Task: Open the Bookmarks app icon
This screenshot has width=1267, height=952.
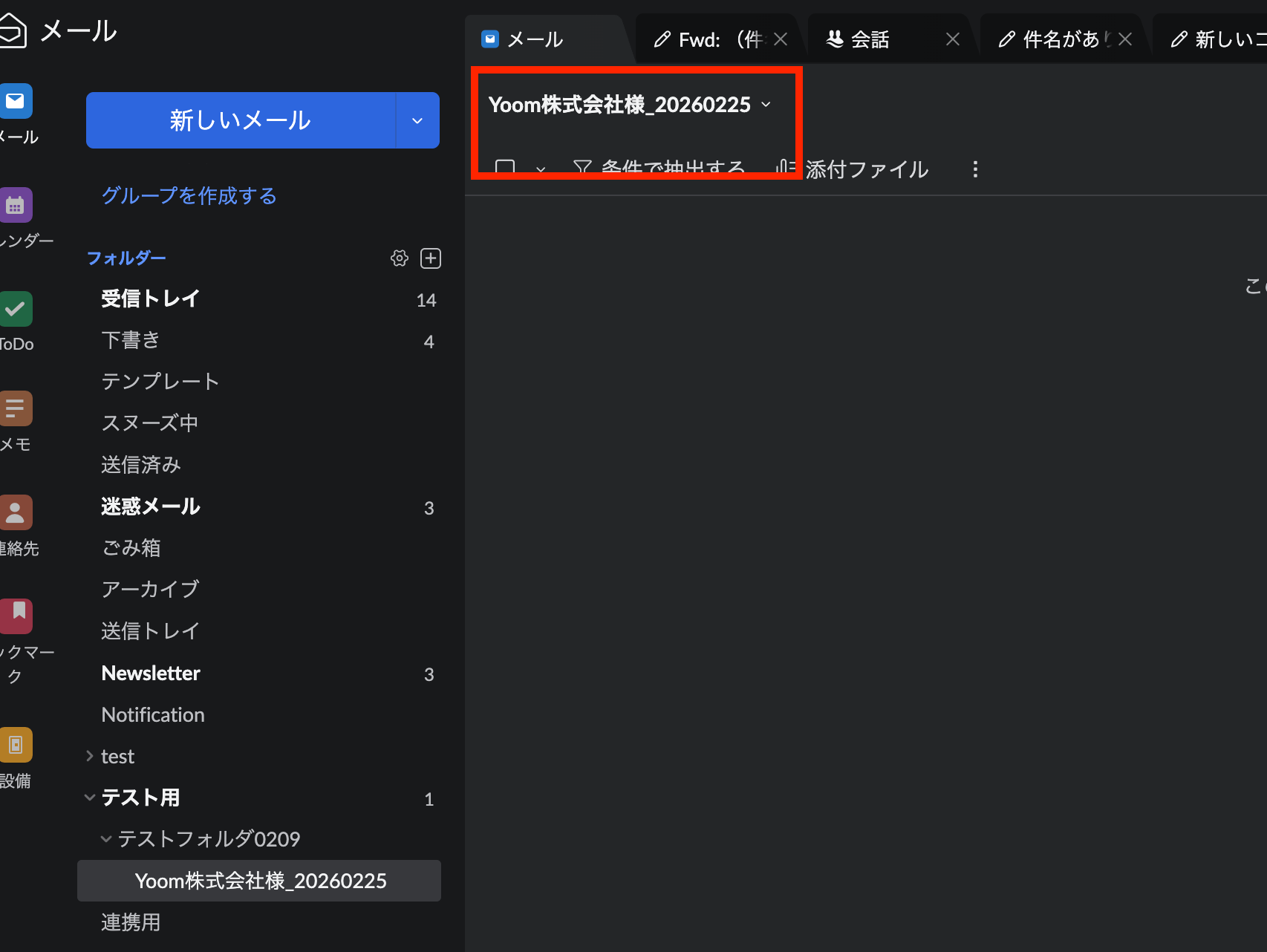Action: pos(15,616)
